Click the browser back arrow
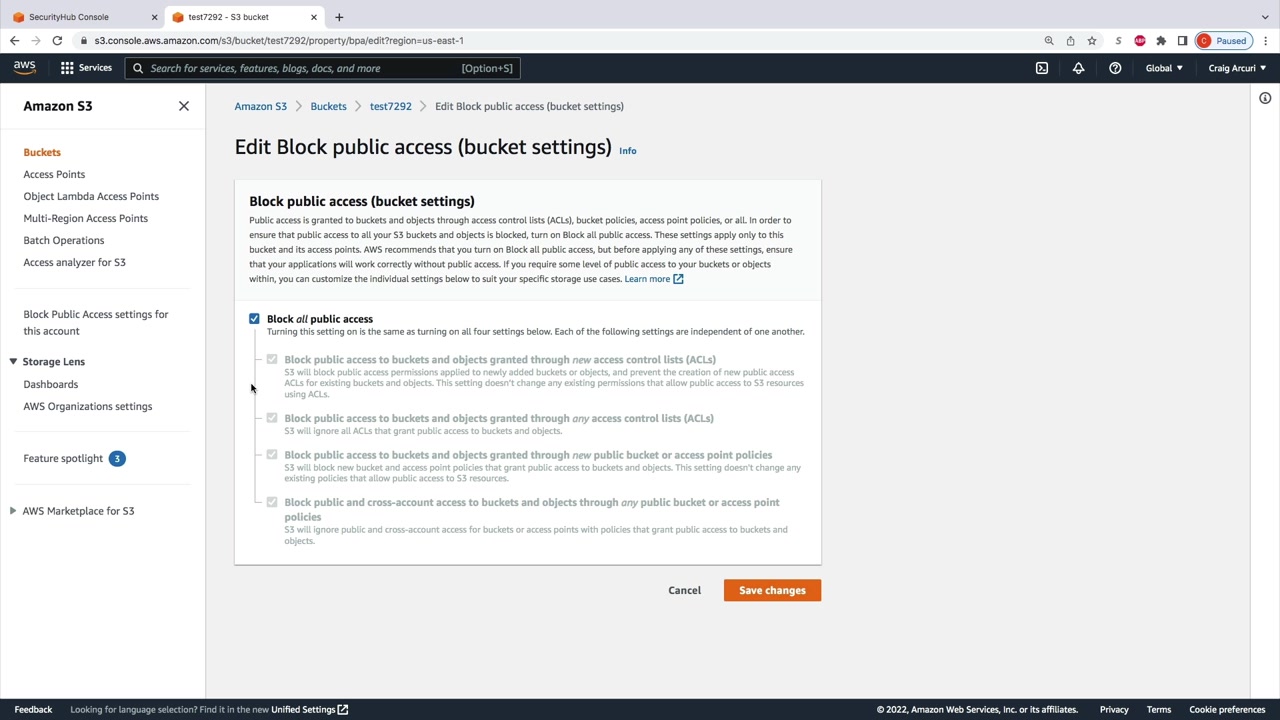 pos(14,41)
